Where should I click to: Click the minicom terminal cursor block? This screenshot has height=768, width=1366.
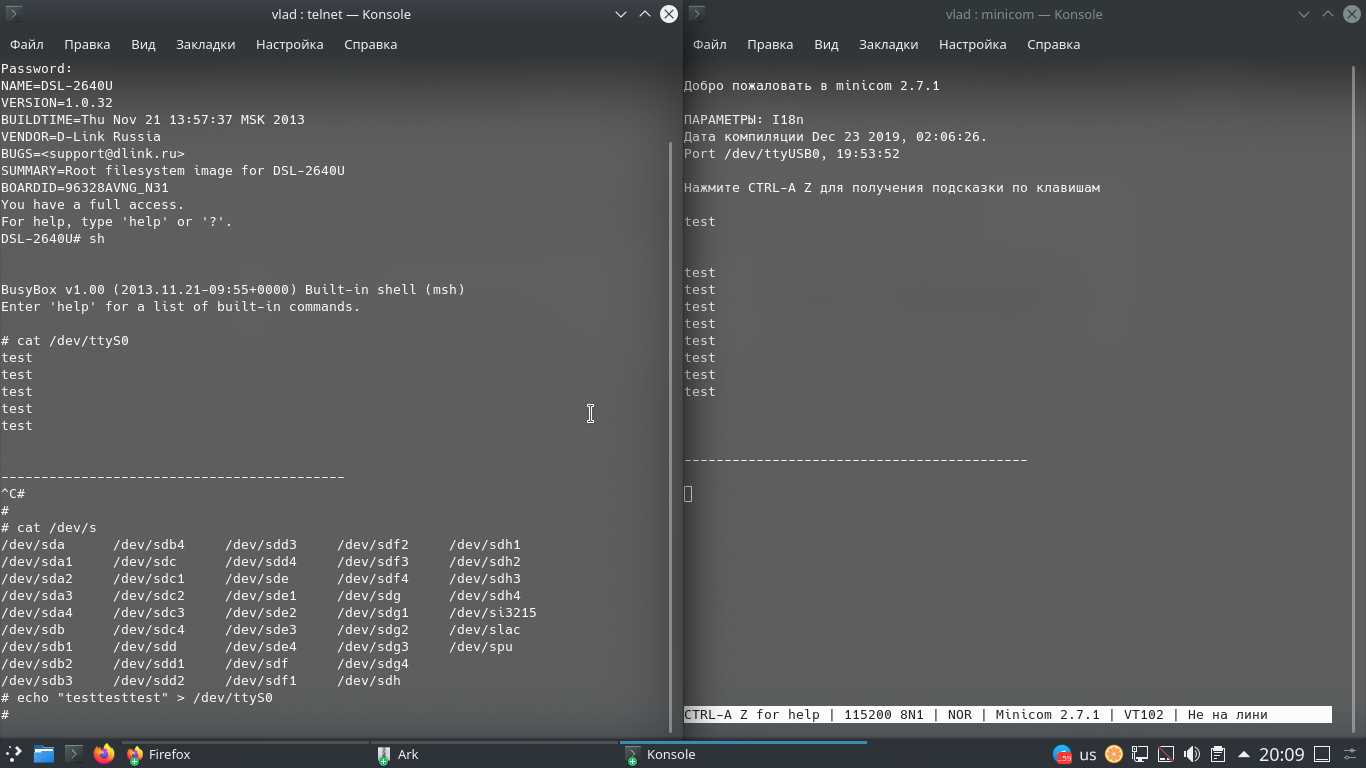[x=688, y=494]
